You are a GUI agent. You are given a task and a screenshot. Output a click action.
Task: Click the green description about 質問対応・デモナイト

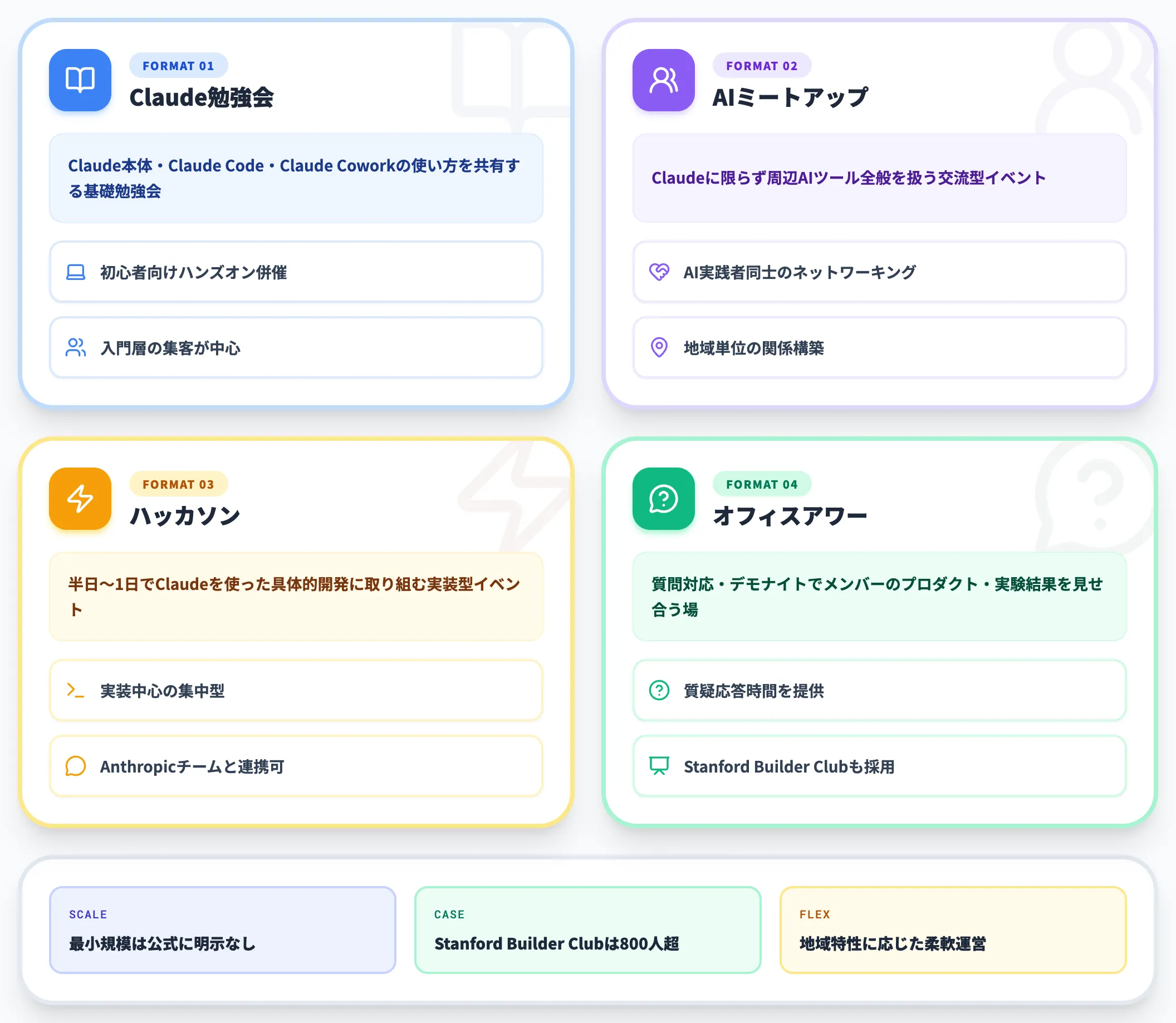tap(879, 597)
